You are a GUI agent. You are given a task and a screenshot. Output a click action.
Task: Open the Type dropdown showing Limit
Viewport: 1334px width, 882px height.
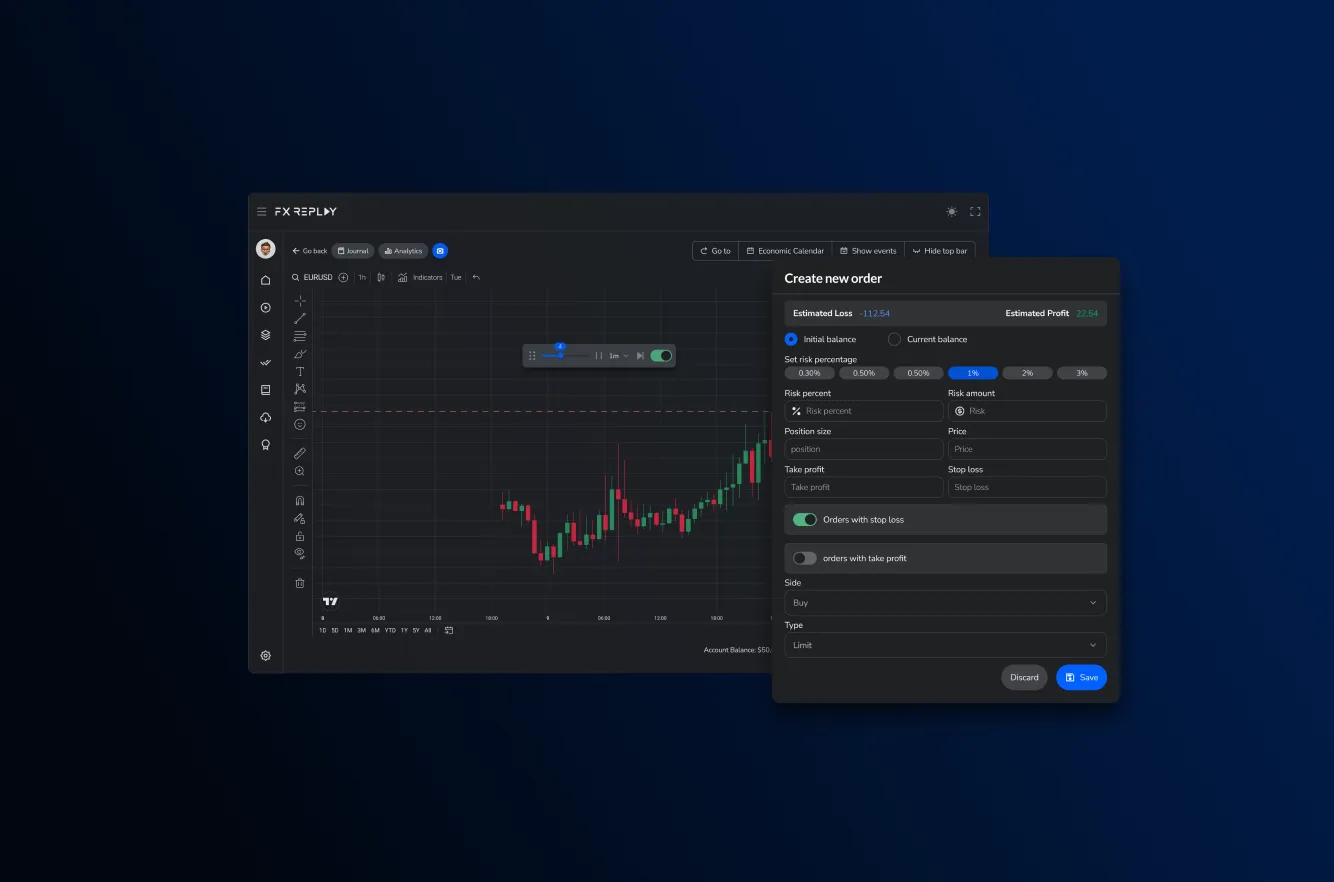[944, 645]
